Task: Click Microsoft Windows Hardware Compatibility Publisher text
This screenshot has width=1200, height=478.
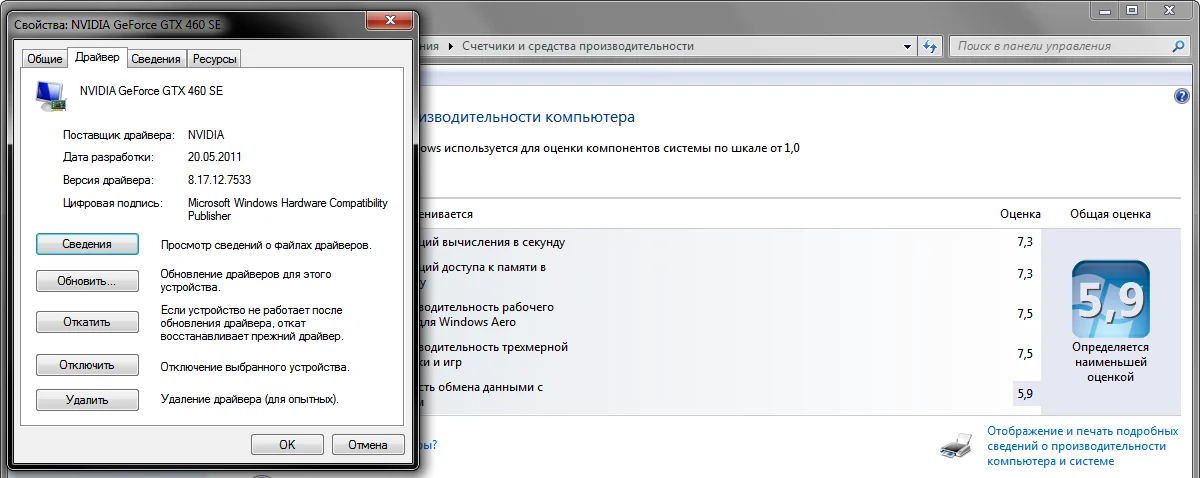Action: pos(288,209)
